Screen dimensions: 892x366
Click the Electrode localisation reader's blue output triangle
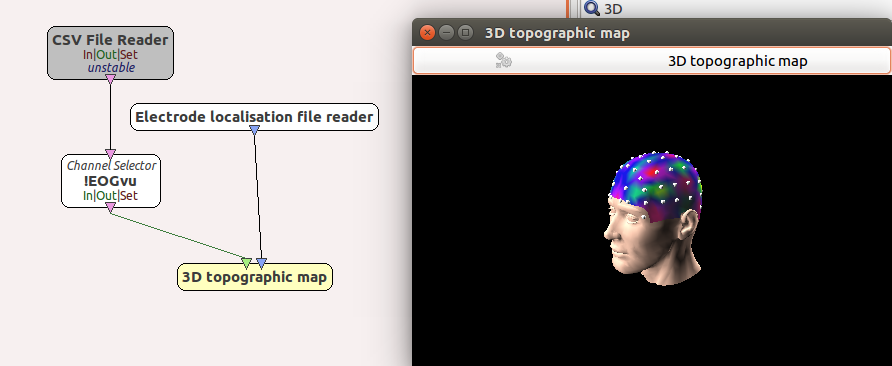254,130
